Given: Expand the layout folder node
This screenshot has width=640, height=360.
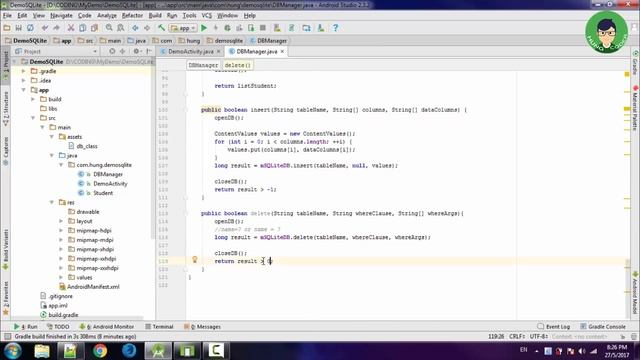Looking at the screenshot, I should point(61,221).
